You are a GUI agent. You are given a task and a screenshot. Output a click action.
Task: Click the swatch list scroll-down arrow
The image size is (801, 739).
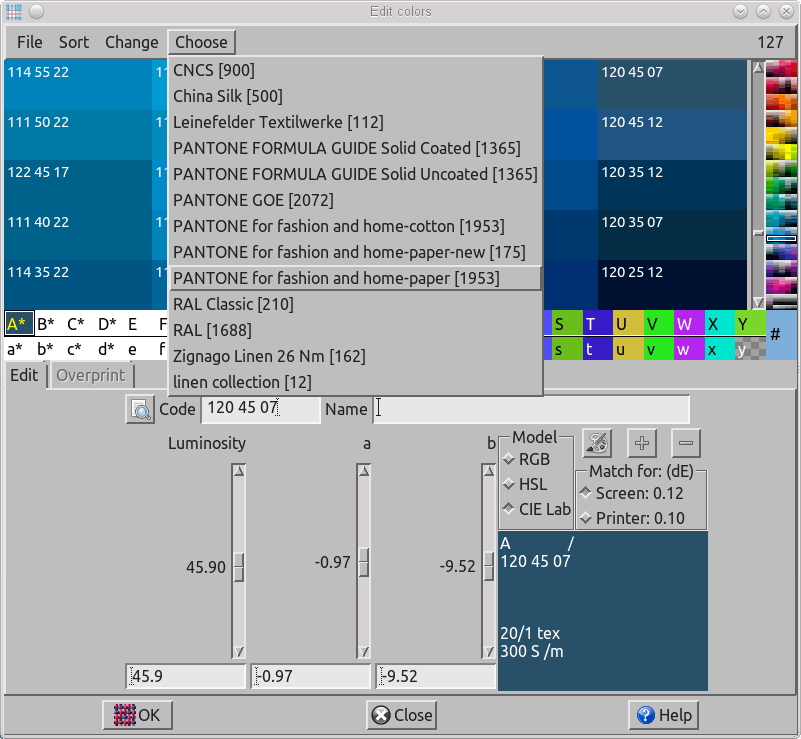[x=758, y=302]
